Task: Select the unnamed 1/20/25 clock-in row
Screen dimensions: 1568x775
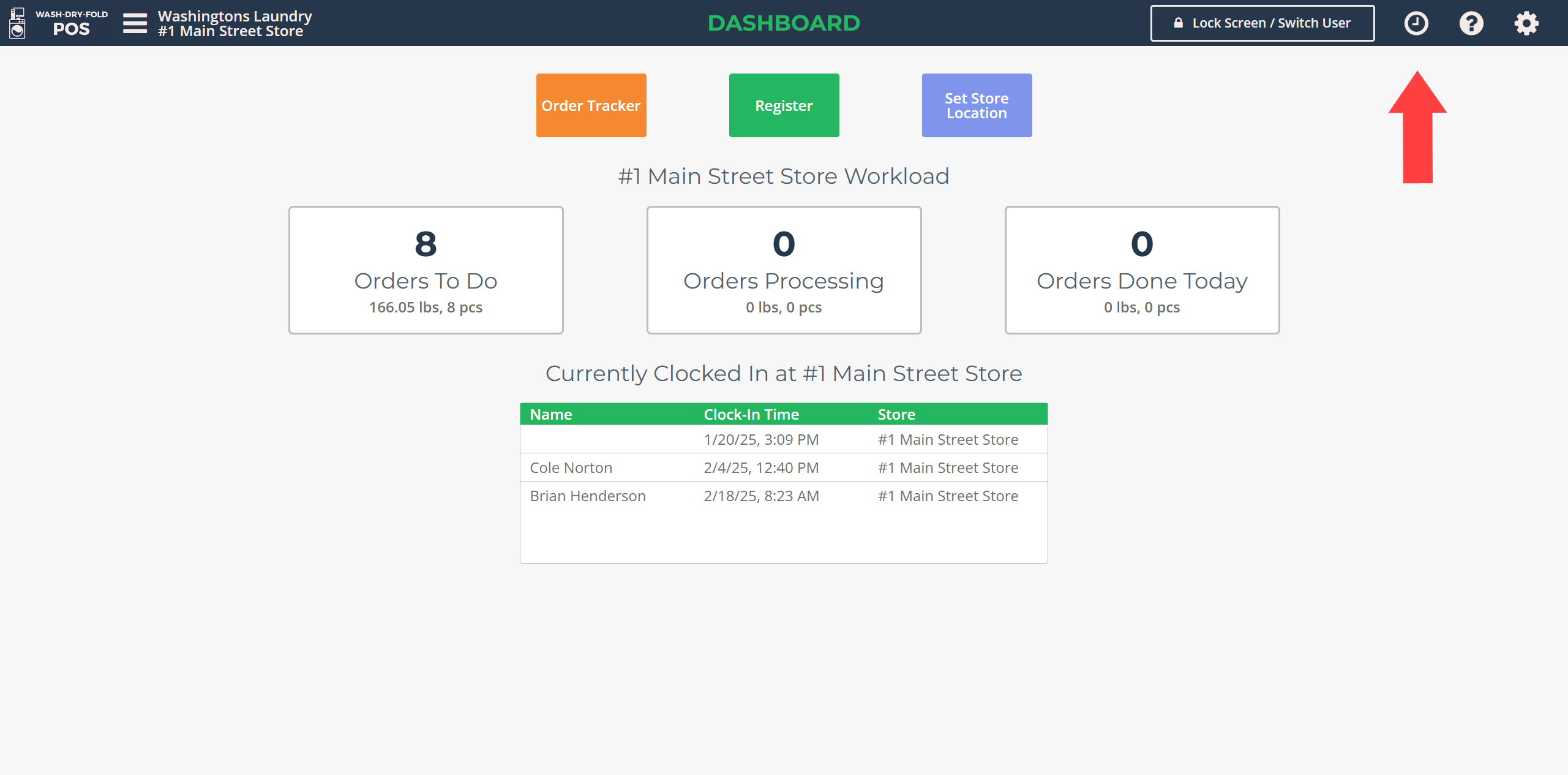Action: tap(784, 439)
